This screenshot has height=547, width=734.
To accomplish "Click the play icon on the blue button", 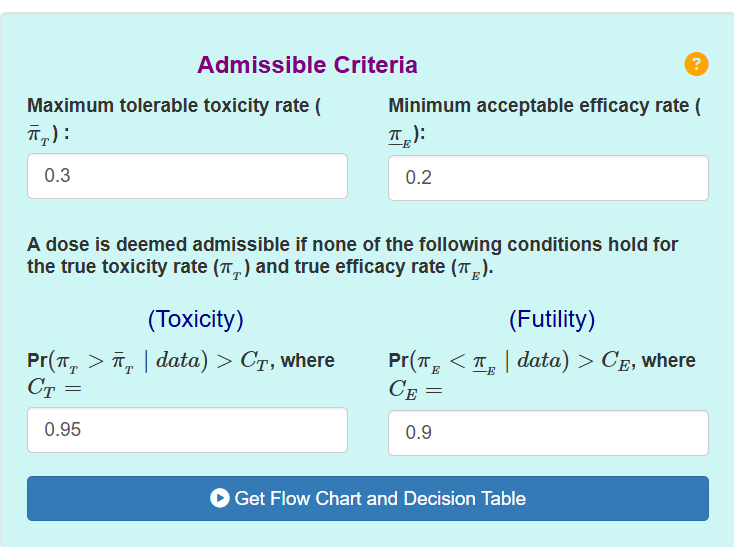I will click(220, 498).
